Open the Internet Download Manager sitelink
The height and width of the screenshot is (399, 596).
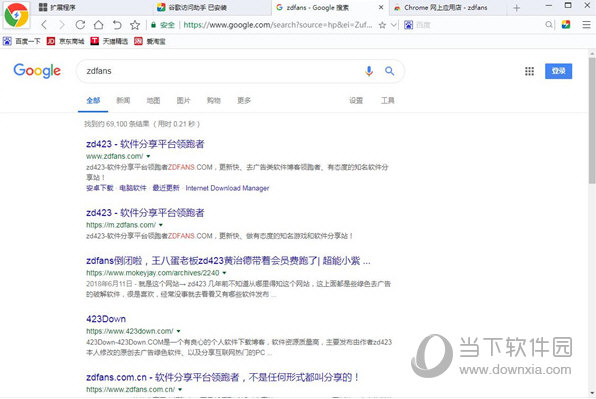click(x=227, y=188)
